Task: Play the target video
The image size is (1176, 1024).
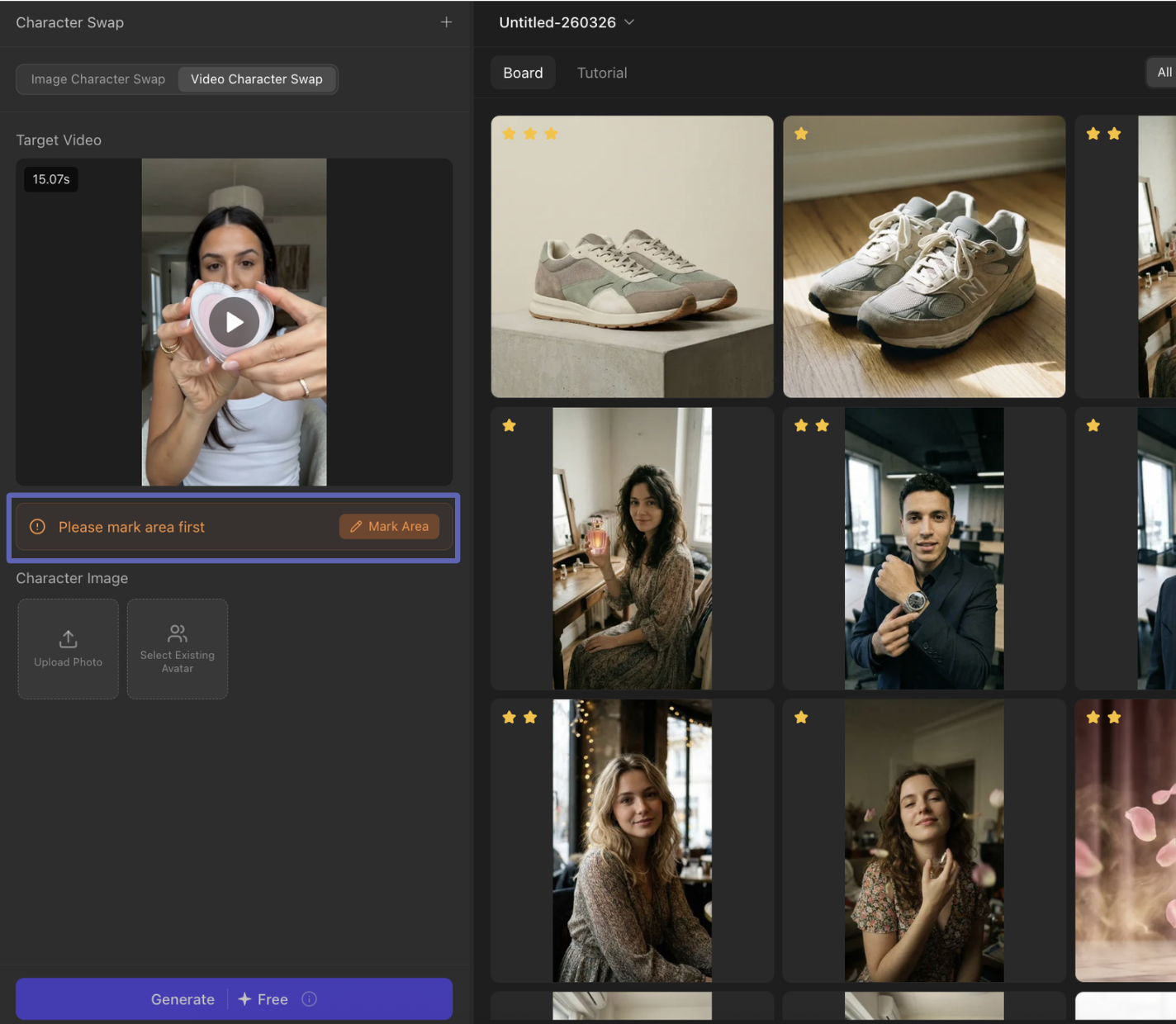Action: pyautogui.click(x=234, y=322)
